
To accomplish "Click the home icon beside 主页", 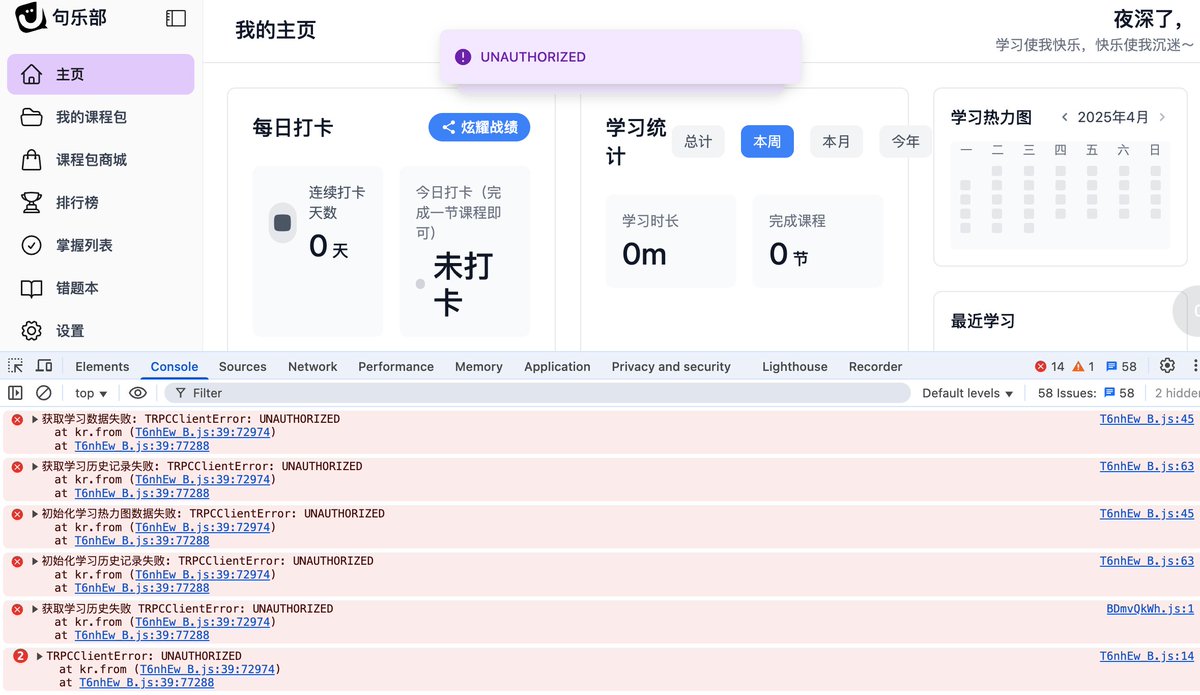I will coord(32,74).
